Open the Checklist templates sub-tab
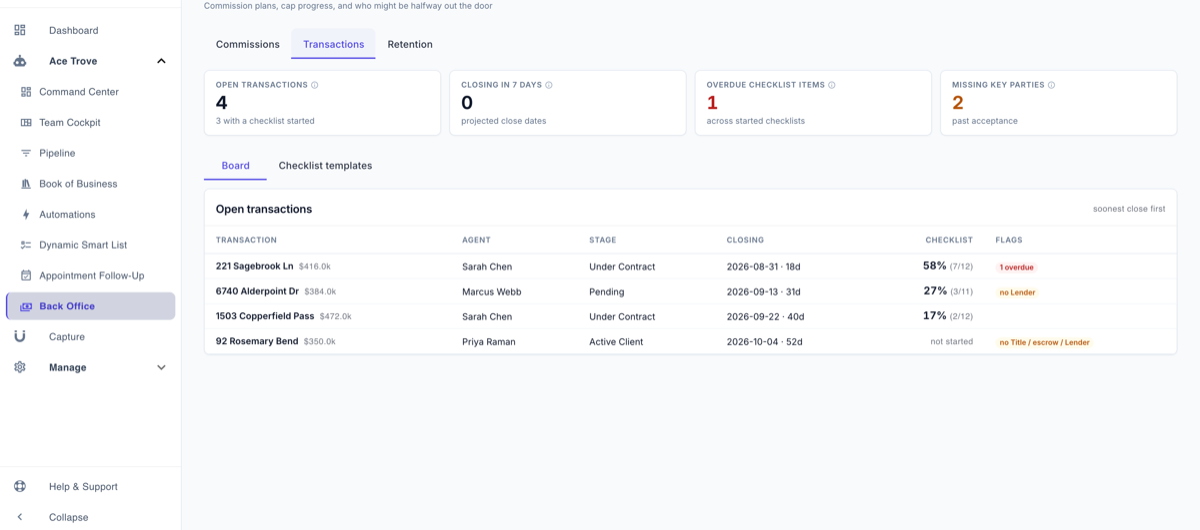Image resolution: width=1200 pixels, height=530 pixels. tap(325, 166)
